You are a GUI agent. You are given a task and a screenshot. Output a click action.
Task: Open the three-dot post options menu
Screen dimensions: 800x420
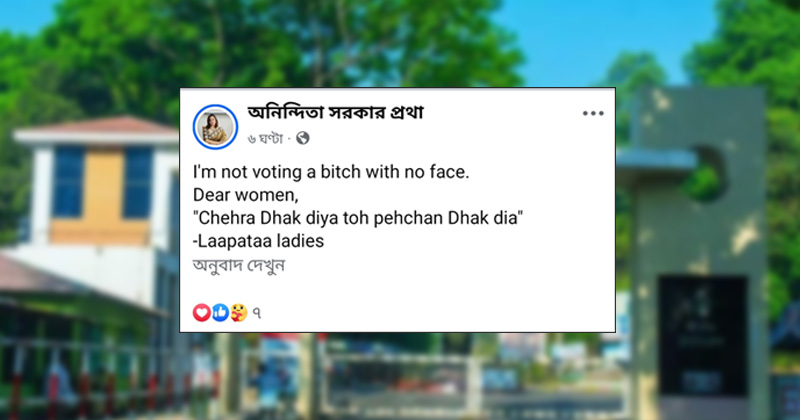pos(593,114)
